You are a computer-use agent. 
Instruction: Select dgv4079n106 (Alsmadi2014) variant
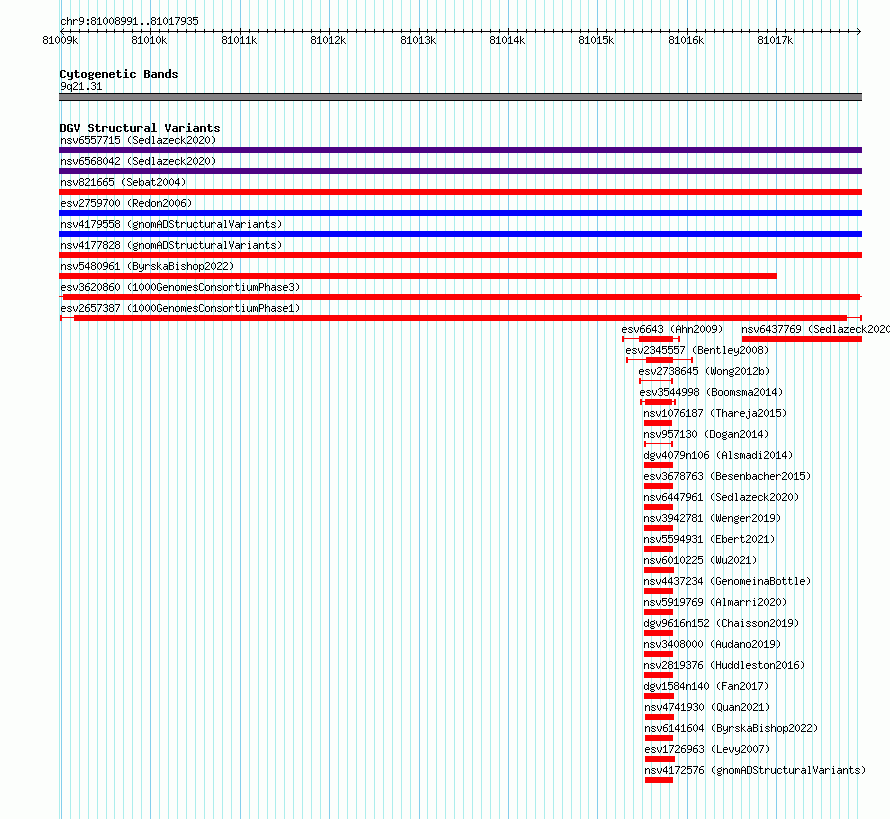[718, 455]
